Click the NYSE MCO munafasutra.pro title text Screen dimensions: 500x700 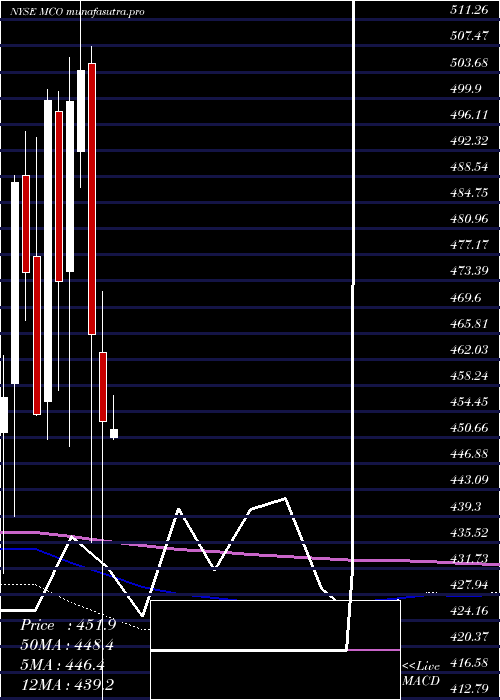coord(77,12)
